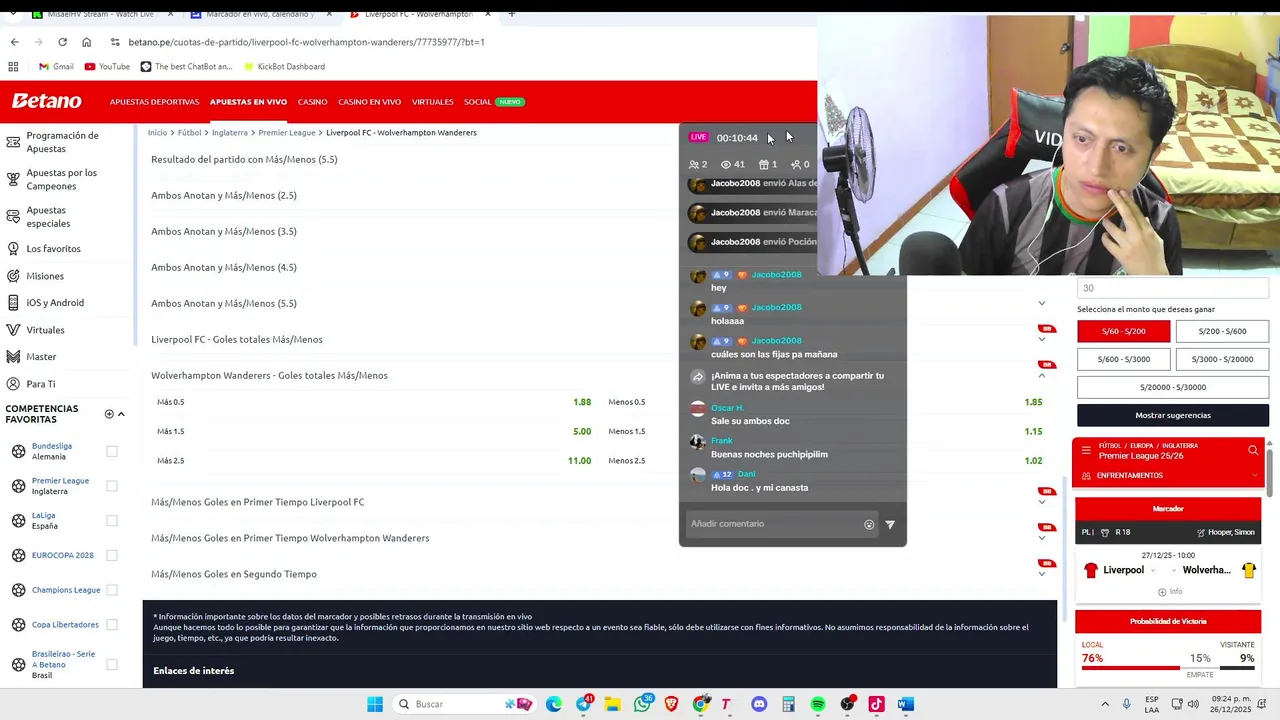Check the LaLiga favorite checkbox

click(x=112, y=520)
